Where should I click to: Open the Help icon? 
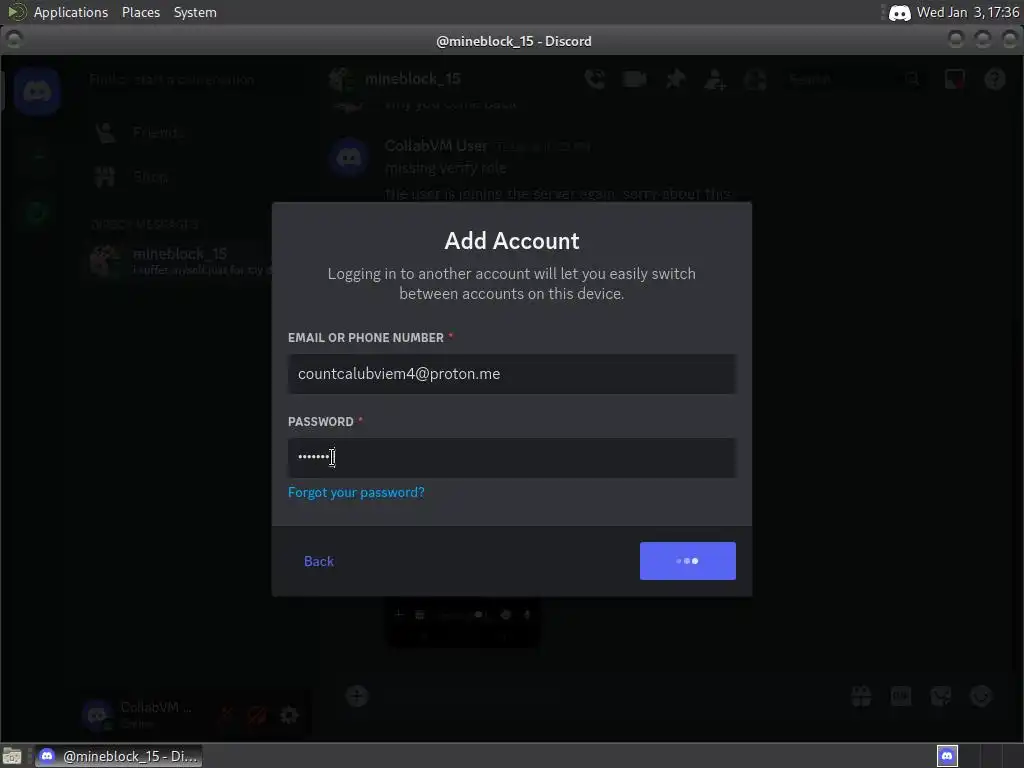click(x=995, y=80)
